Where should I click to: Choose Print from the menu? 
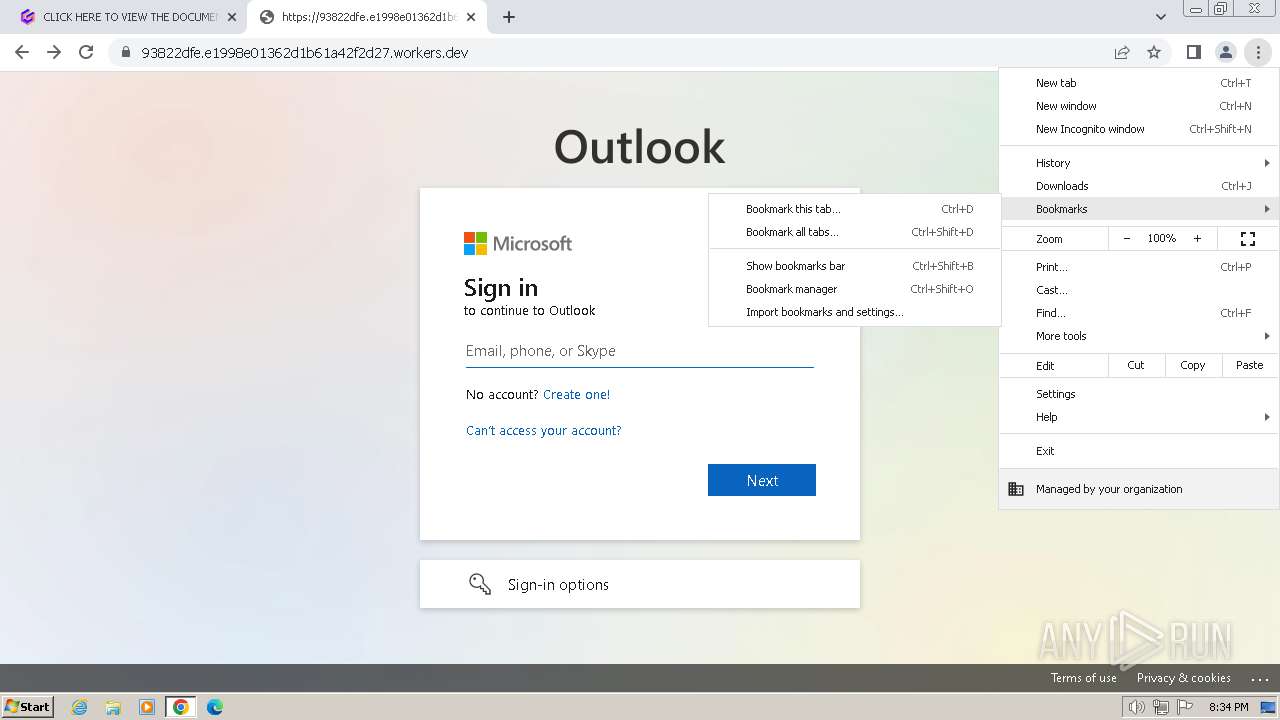[x=1139, y=267]
